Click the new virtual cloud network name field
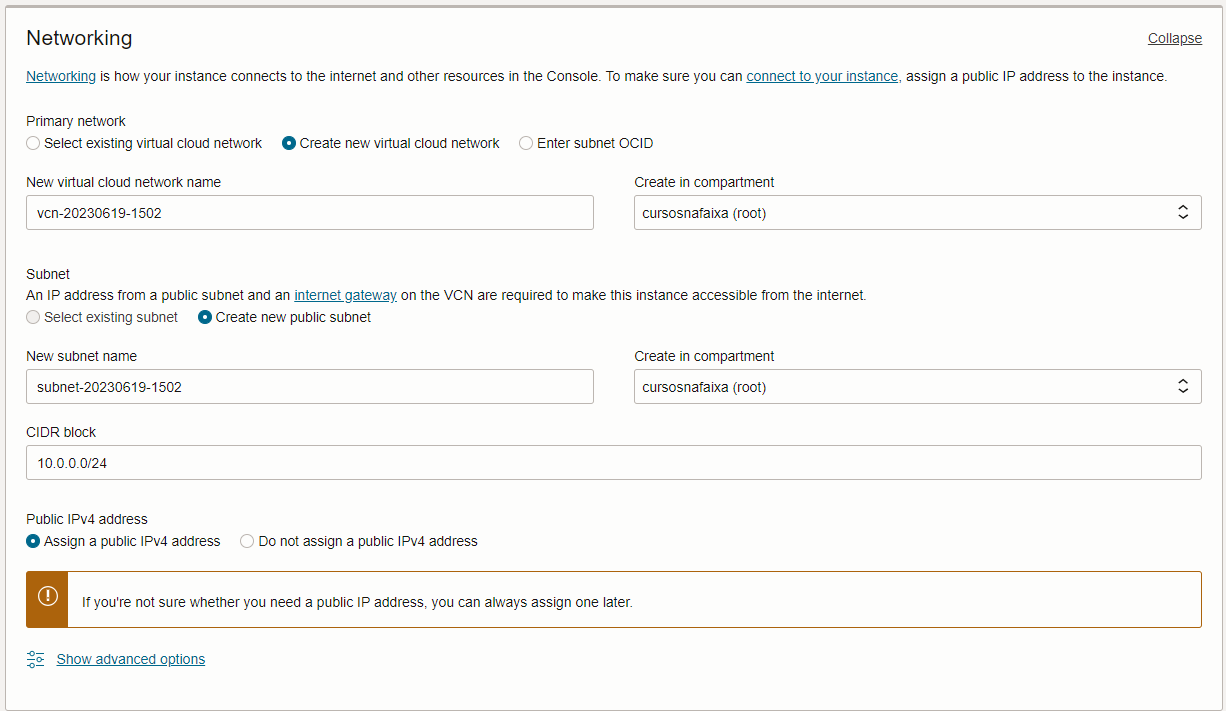This screenshot has height=711, width=1226. coord(310,212)
